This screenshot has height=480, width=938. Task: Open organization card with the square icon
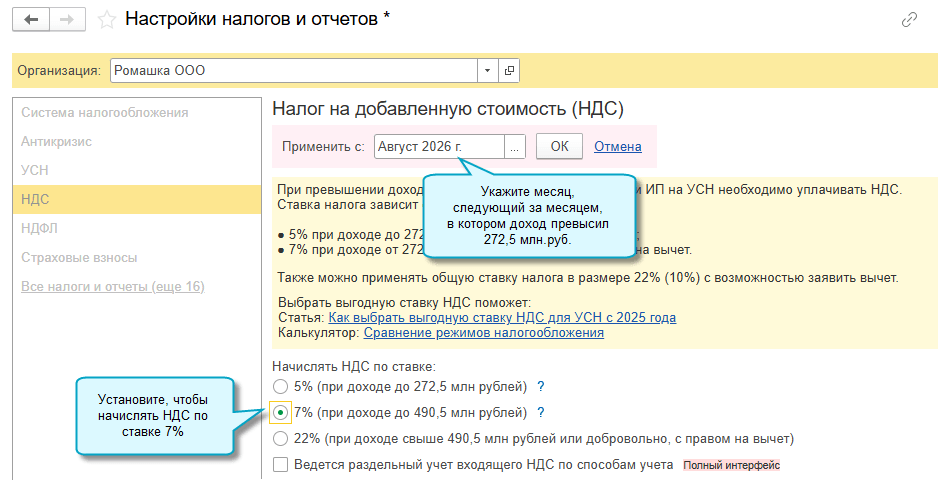click(509, 71)
